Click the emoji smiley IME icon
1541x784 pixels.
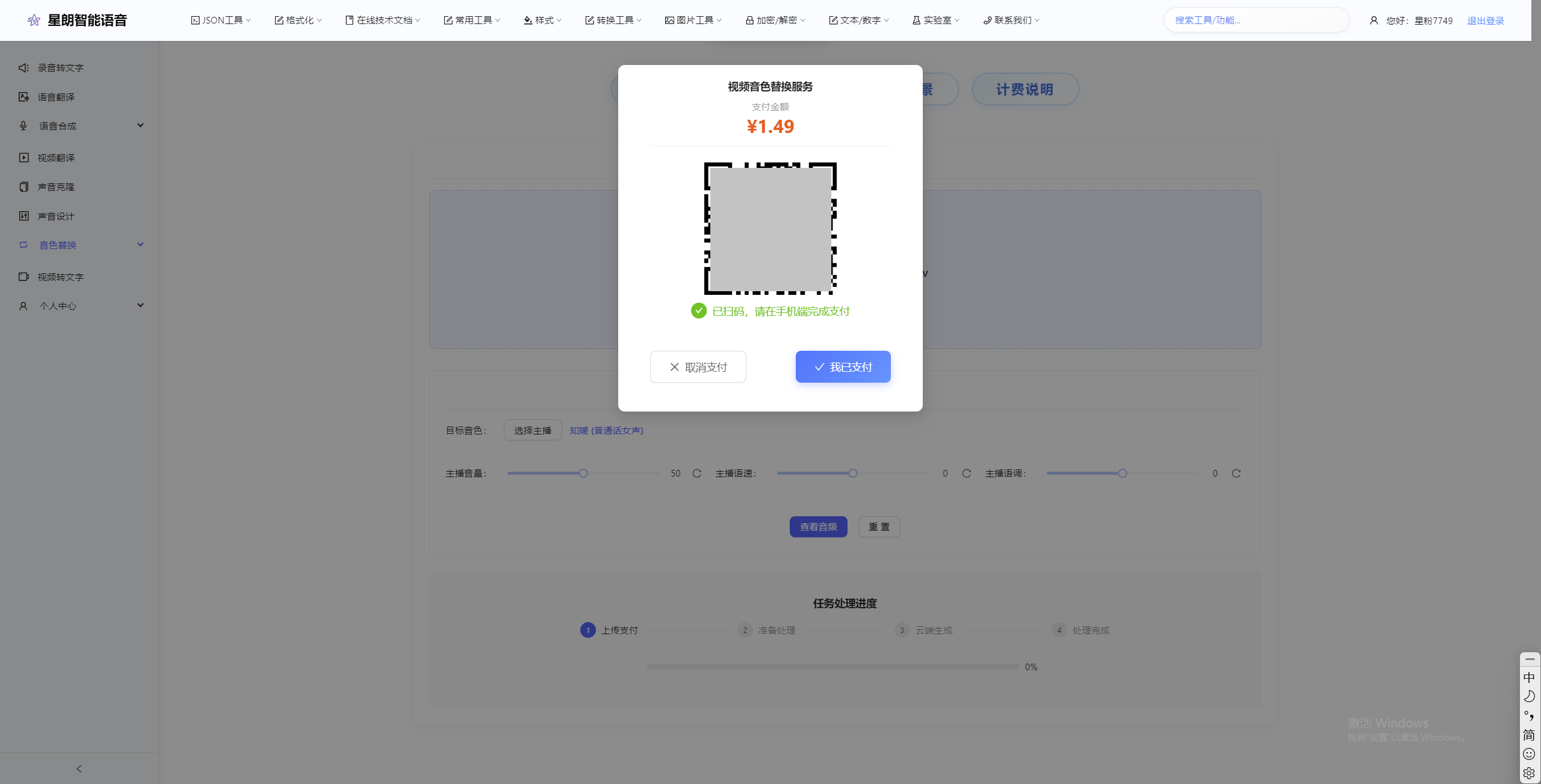coord(1529,754)
